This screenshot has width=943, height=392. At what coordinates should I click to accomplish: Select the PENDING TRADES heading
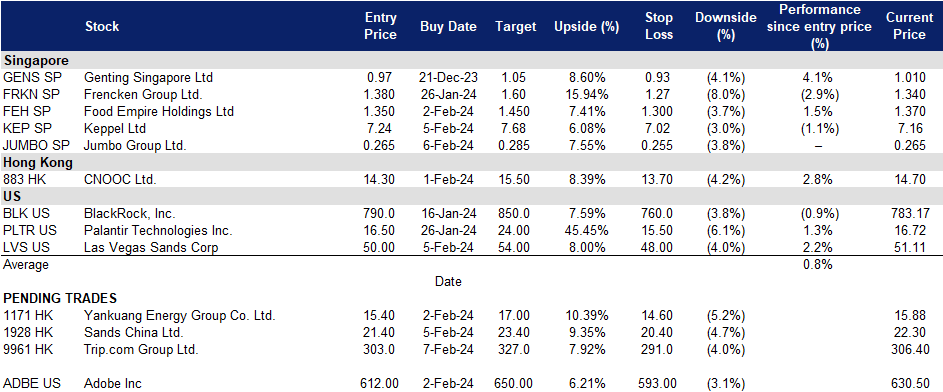[60, 298]
